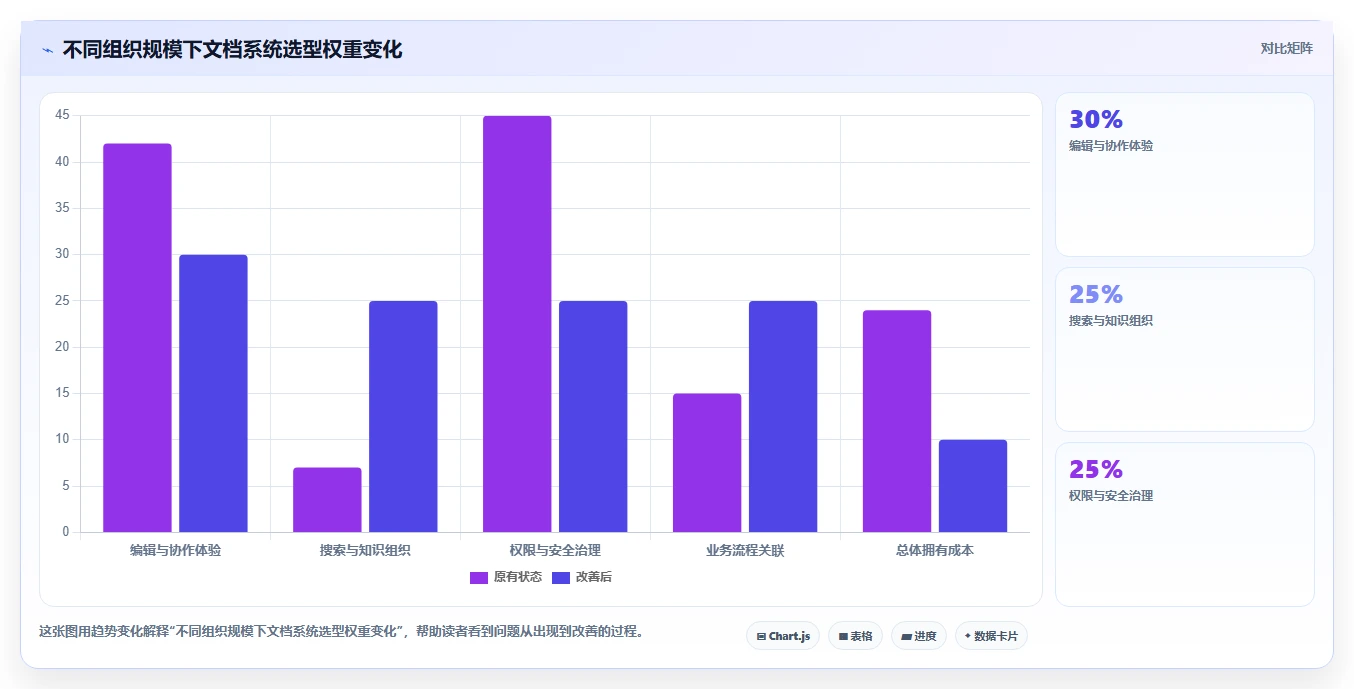Click the caption text below the chart
This screenshot has width=1354, height=689.
click(343, 631)
